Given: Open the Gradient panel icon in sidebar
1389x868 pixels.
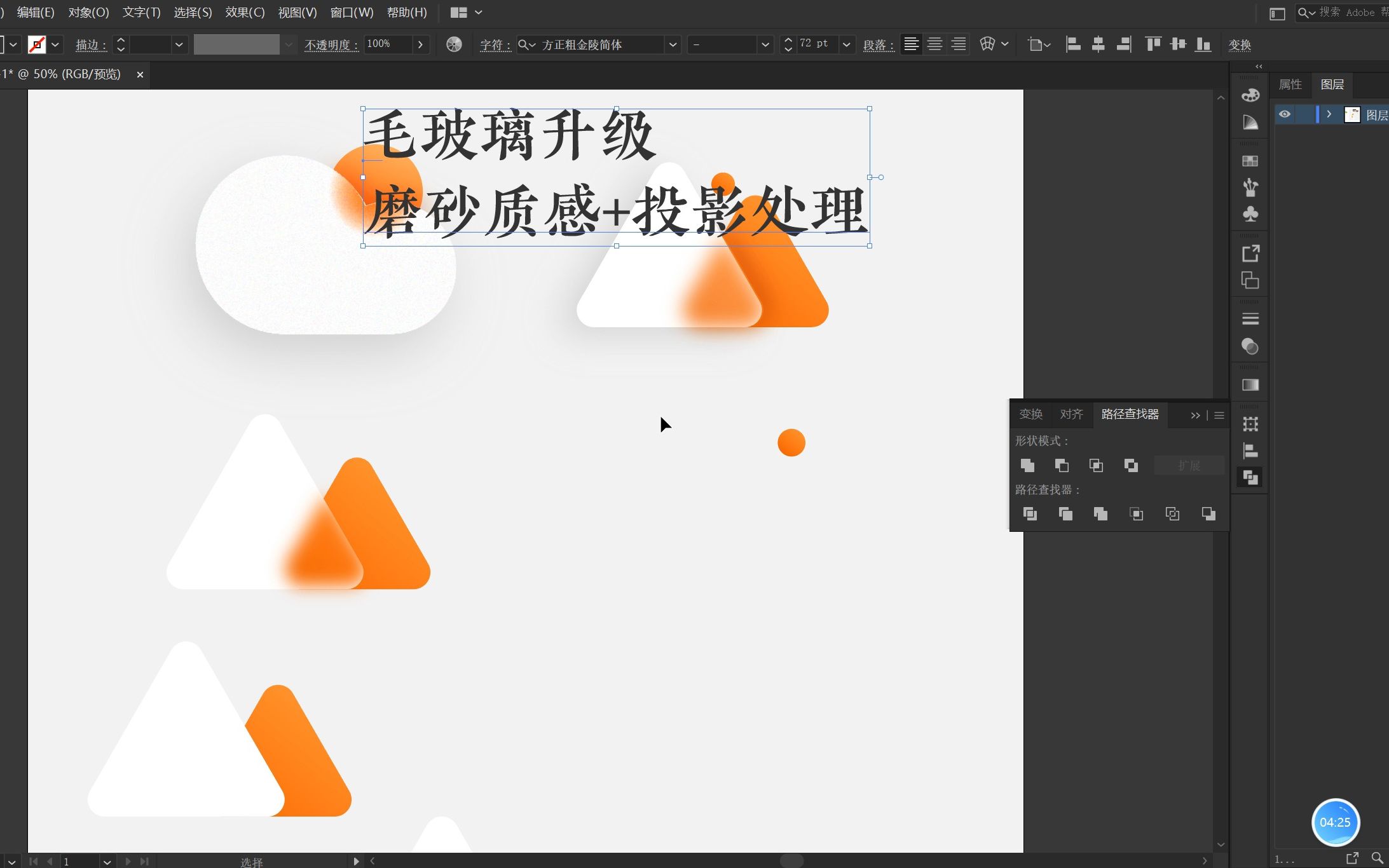Looking at the screenshot, I should pyautogui.click(x=1250, y=384).
